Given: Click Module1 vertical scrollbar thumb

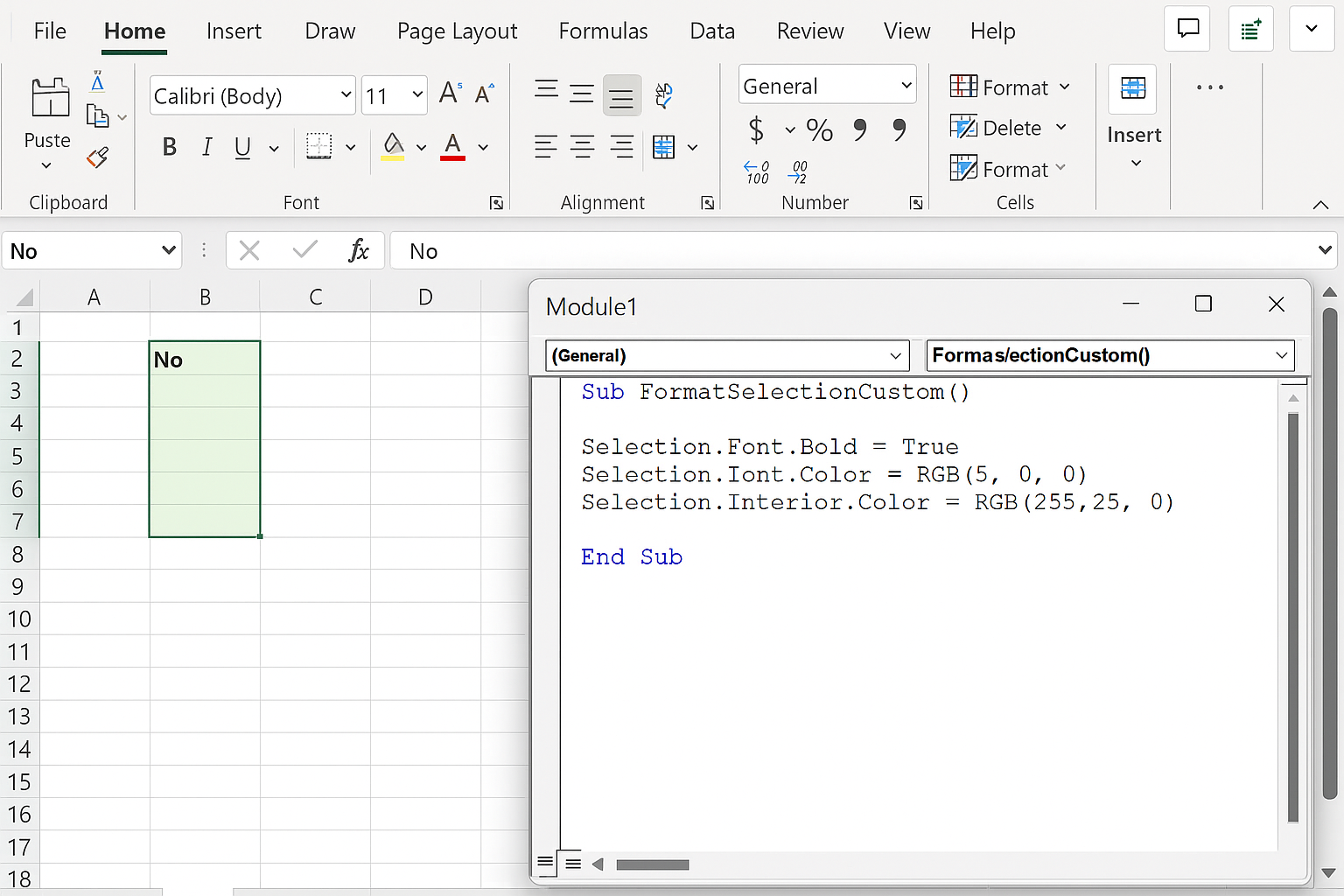Looking at the screenshot, I should coord(1292,617).
